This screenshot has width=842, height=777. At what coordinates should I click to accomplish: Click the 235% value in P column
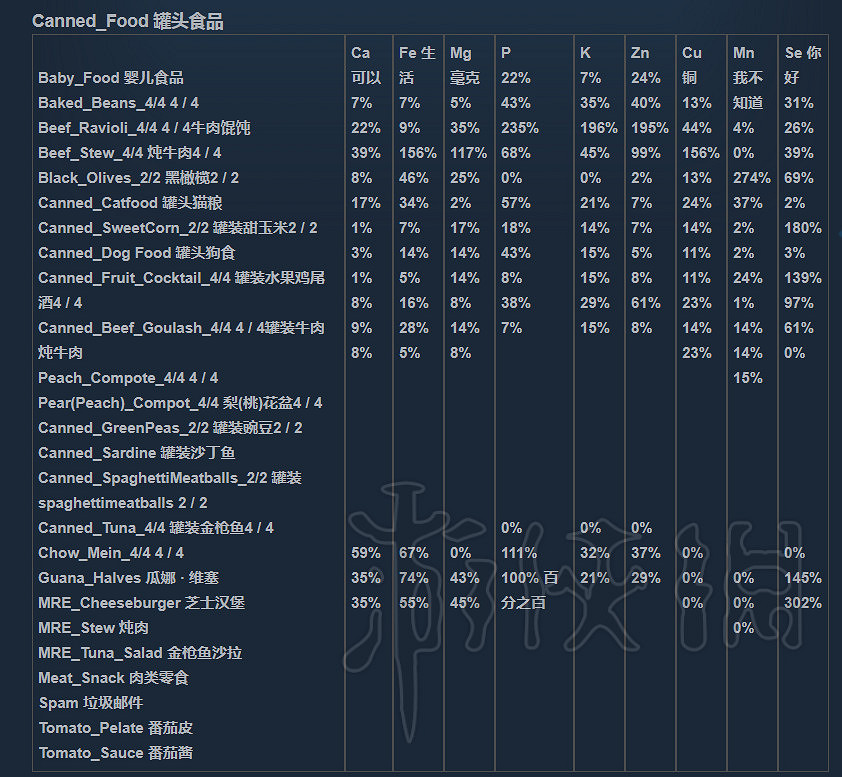tap(520, 128)
